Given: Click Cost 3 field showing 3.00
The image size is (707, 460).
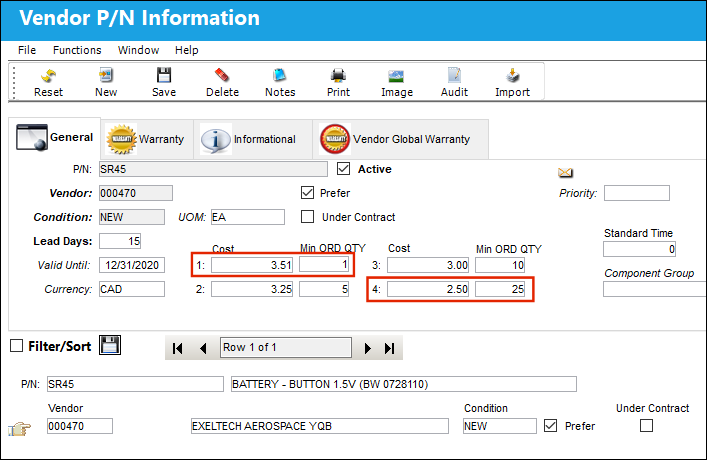Looking at the screenshot, I should (x=428, y=265).
